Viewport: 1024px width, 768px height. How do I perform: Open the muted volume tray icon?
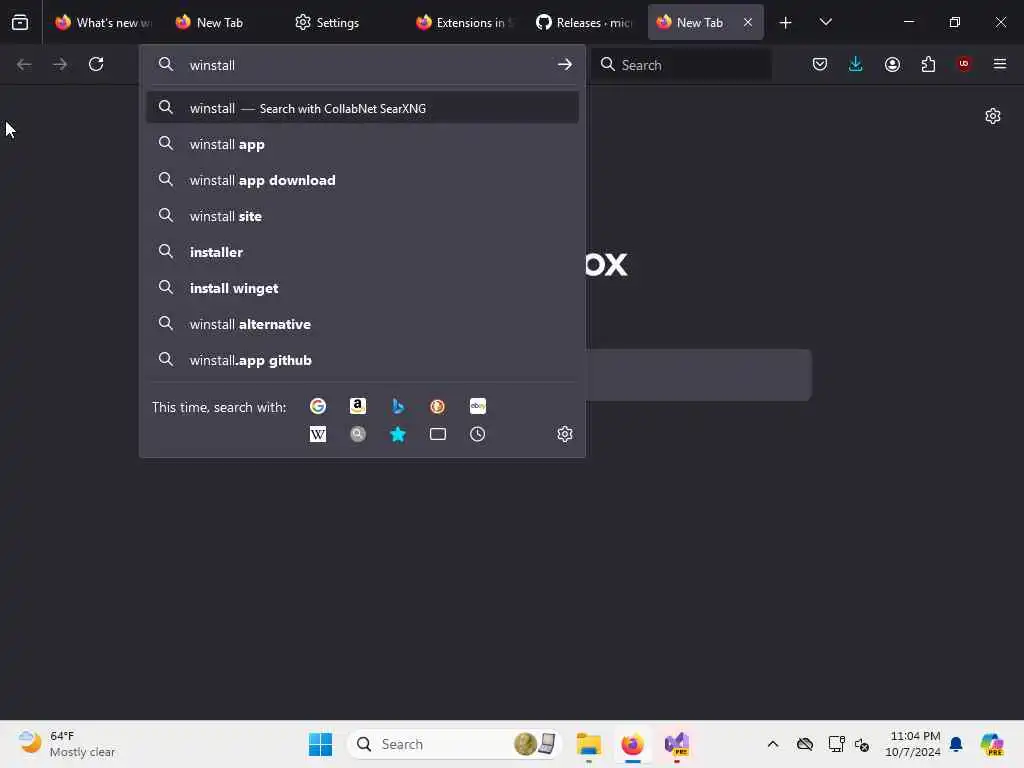(862, 744)
